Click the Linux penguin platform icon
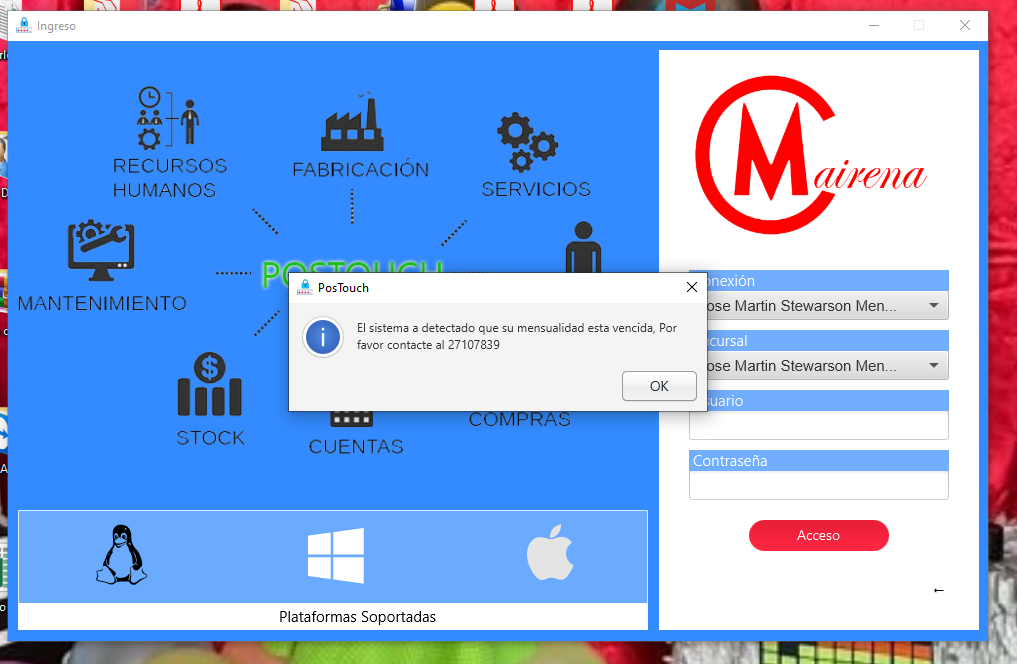This screenshot has width=1017, height=664. click(x=120, y=555)
